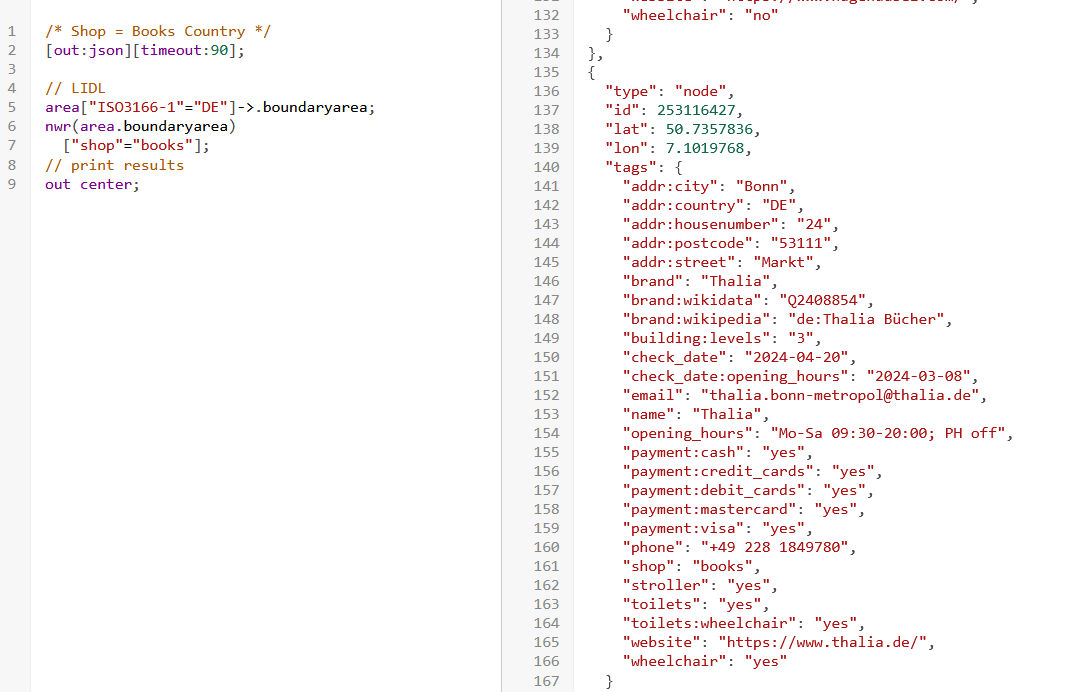The image size is (1084, 692).
Task: Click the "addr:housenumber": "24" entry
Action: [x=730, y=224]
